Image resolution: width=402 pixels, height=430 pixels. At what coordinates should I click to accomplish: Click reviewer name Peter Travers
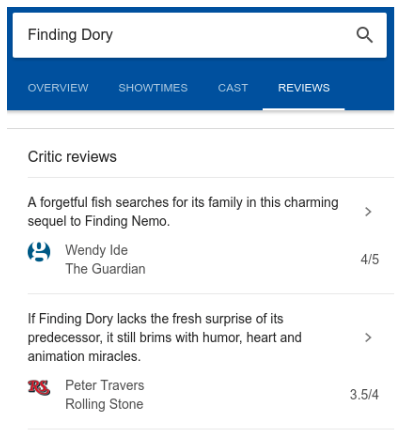click(105, 385)
